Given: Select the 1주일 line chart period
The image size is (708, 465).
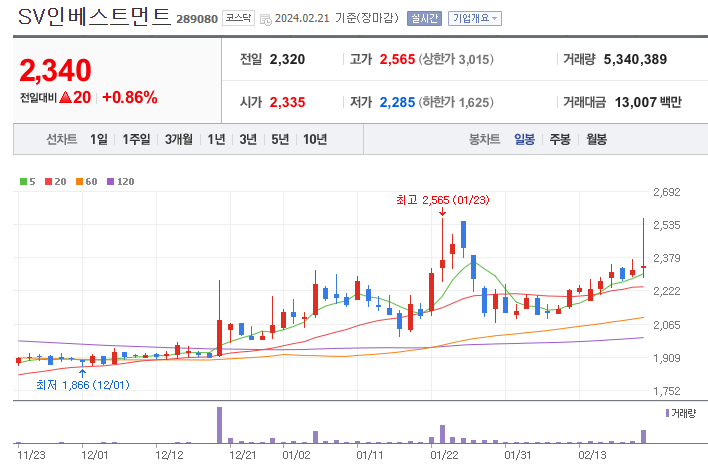Looking at the screenshot, I should (136, 139).
